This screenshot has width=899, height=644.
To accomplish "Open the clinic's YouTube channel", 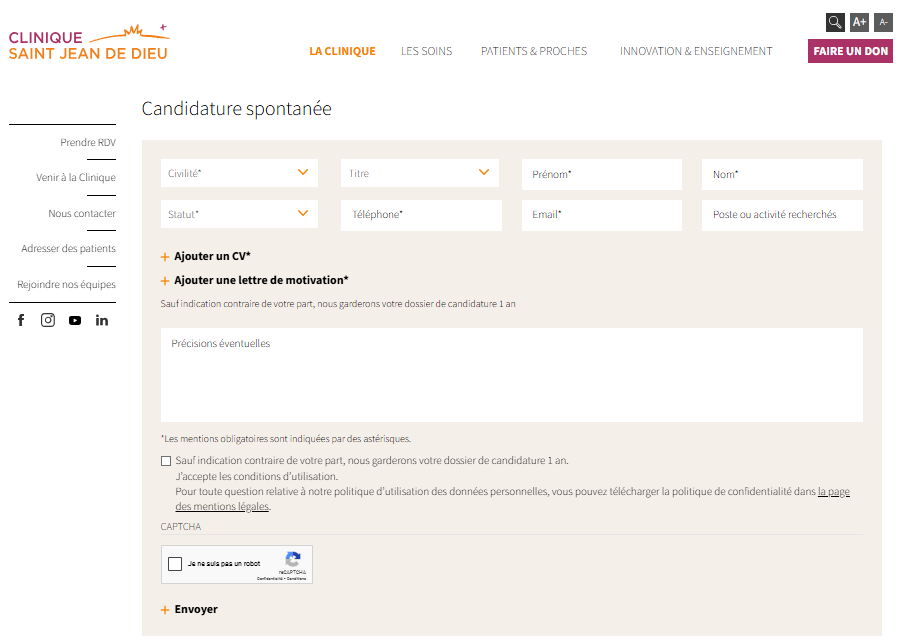I will click(74, 320).
